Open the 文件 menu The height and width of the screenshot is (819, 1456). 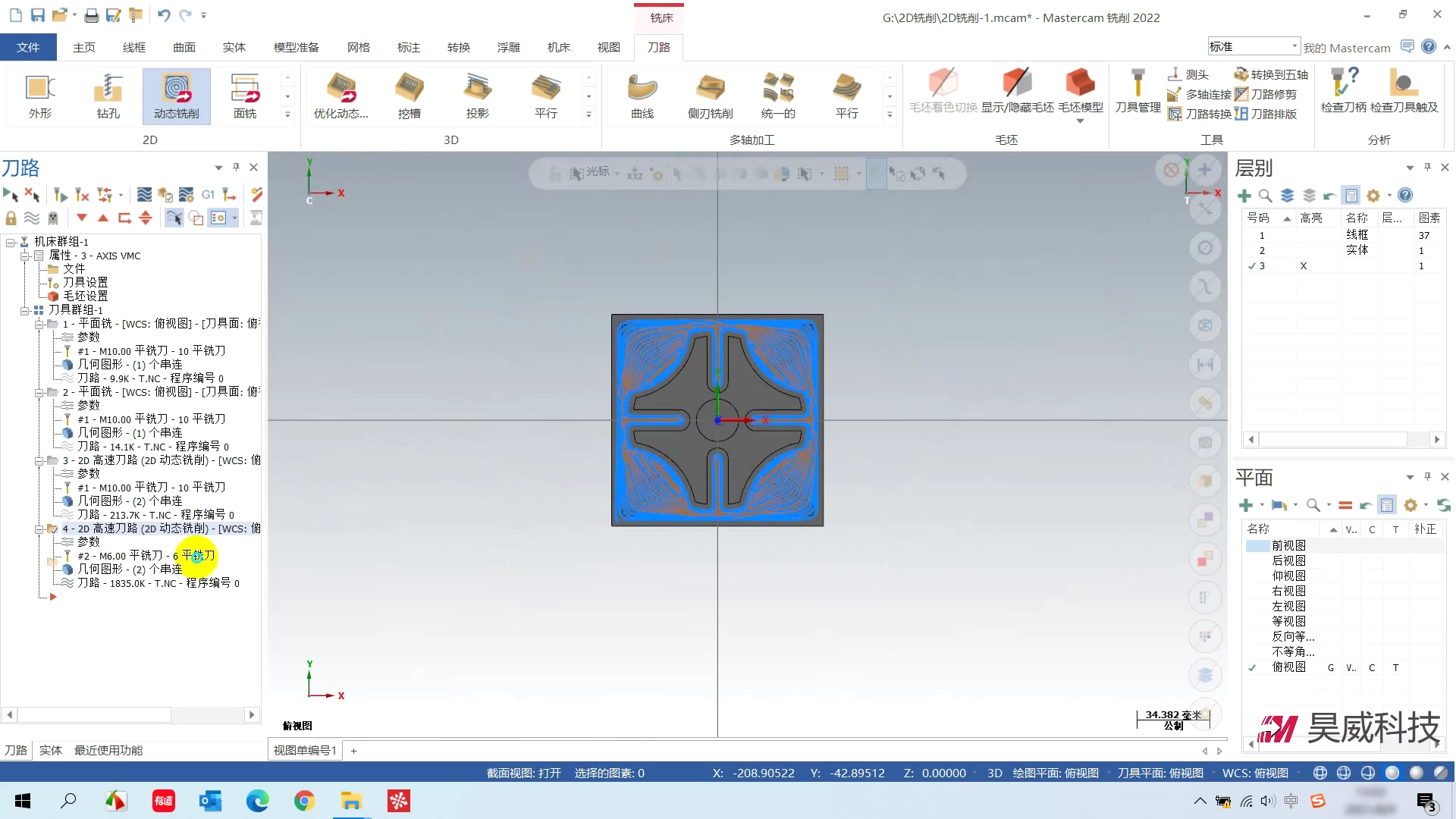[x=28, y=47]
